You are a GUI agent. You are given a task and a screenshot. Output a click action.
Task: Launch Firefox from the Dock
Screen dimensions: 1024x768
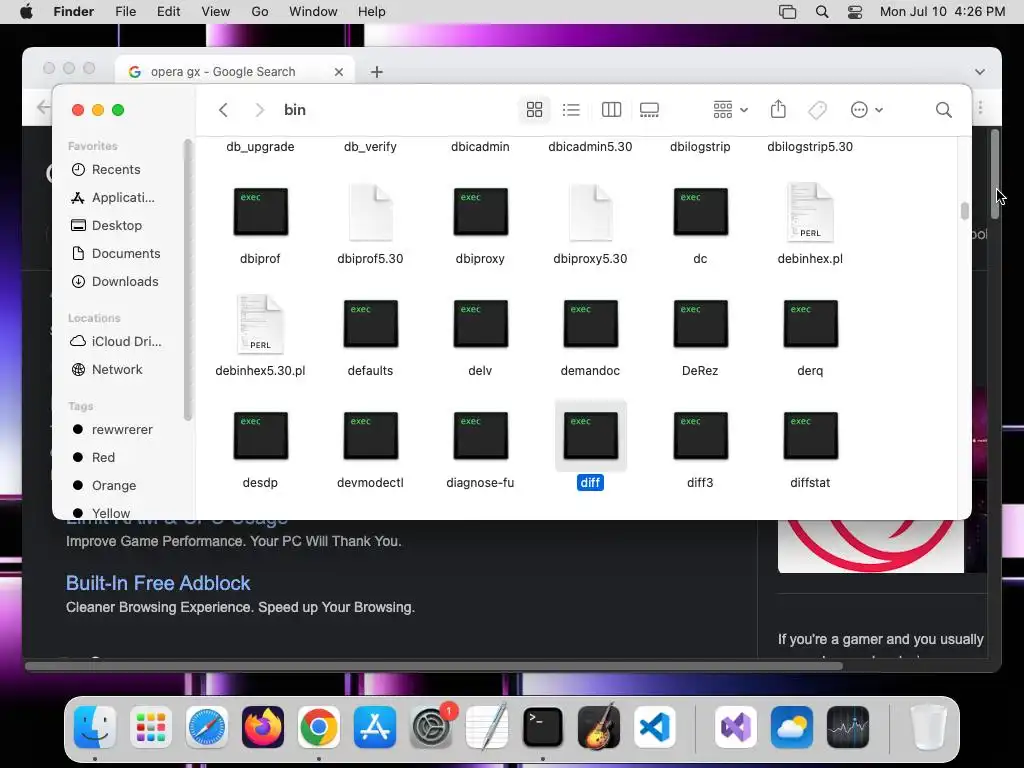tap(263, 727)
